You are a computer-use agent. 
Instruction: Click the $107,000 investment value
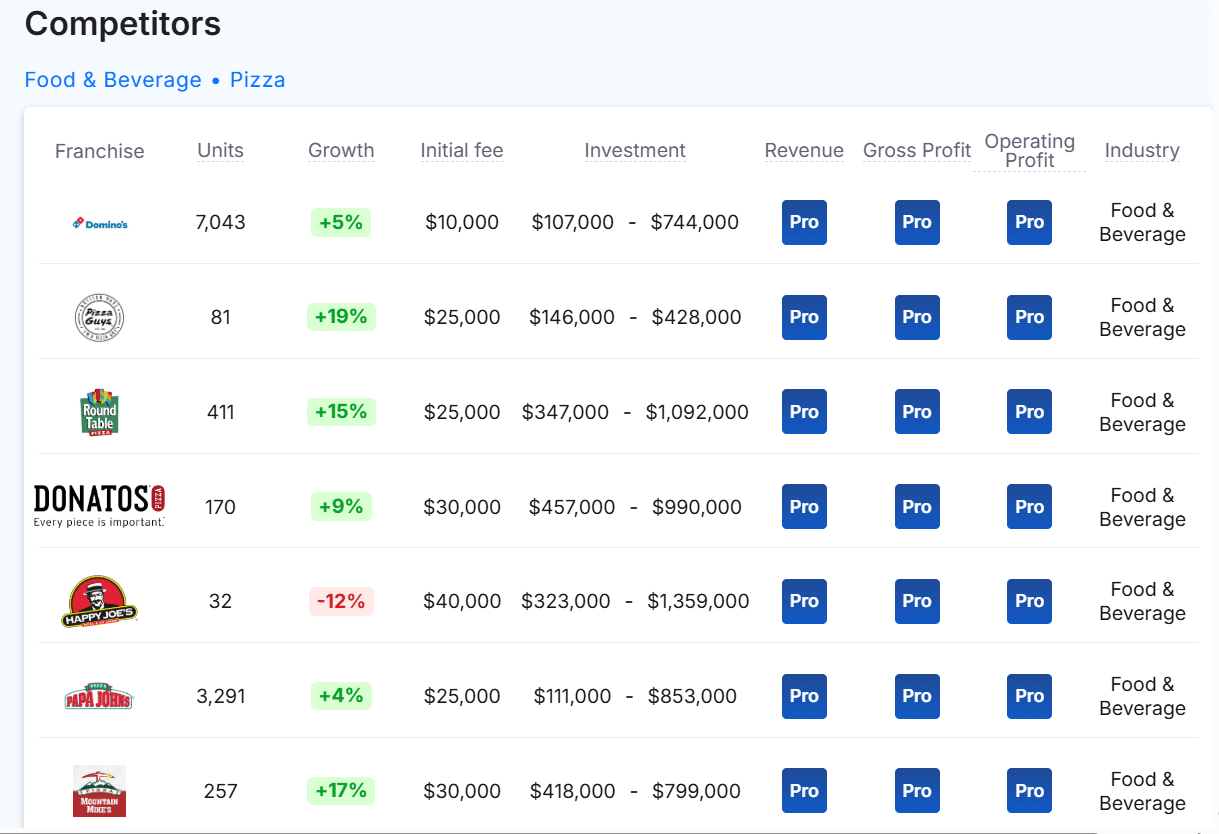pos(573,222)
